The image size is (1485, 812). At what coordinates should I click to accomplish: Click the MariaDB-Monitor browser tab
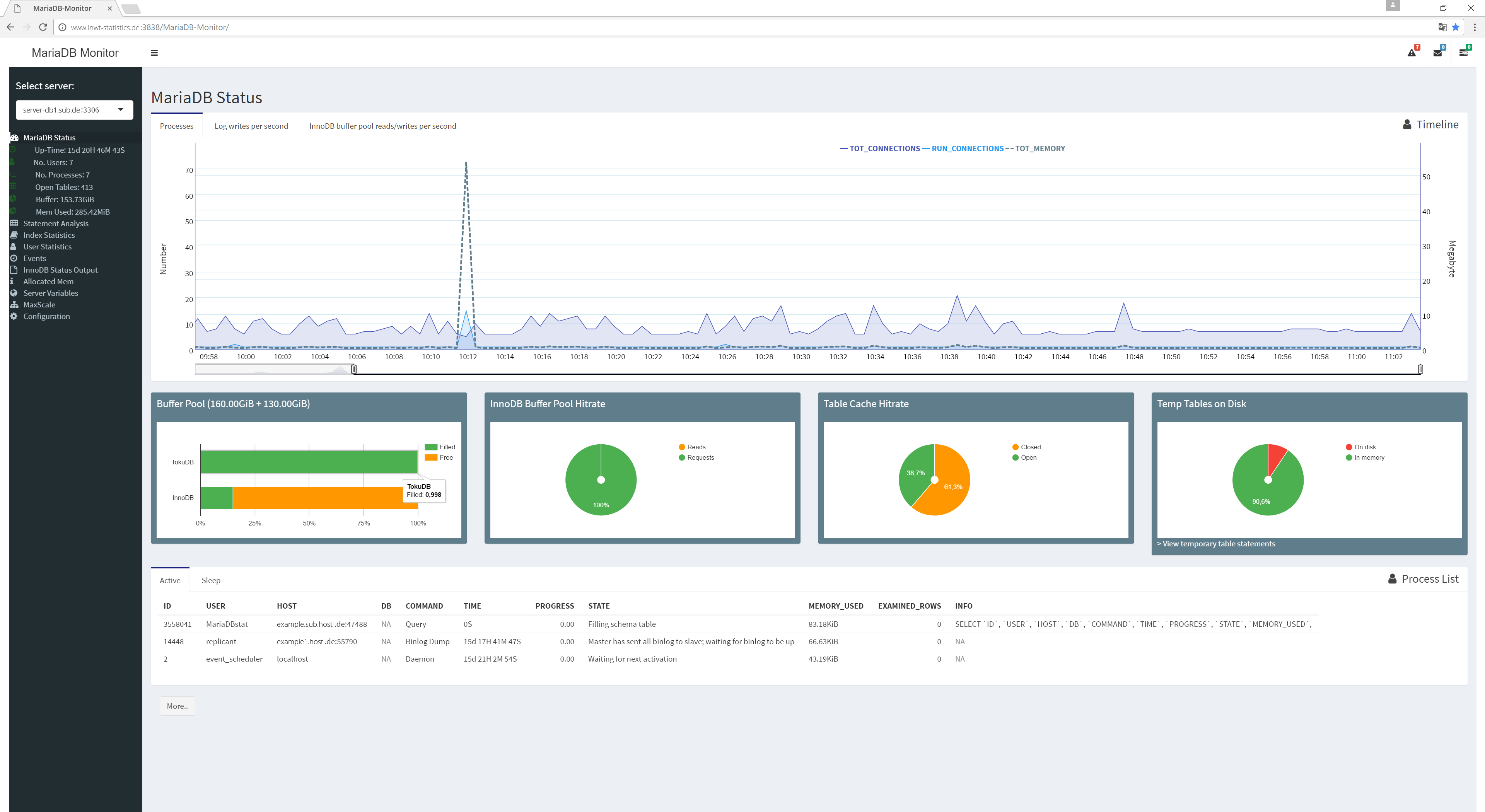tap(62, 8)
